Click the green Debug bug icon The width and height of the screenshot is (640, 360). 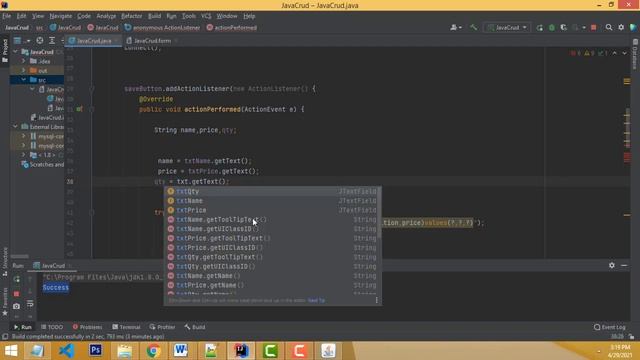(552, 27)
